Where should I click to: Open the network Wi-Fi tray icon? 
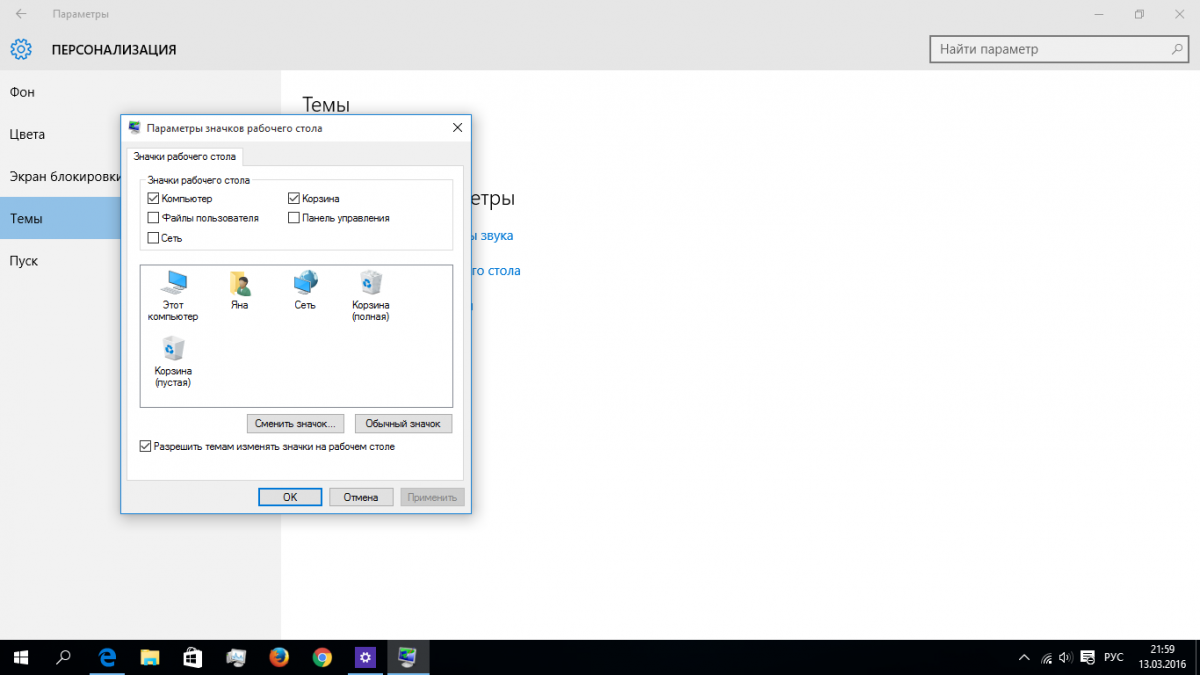tap(1046, 658)
